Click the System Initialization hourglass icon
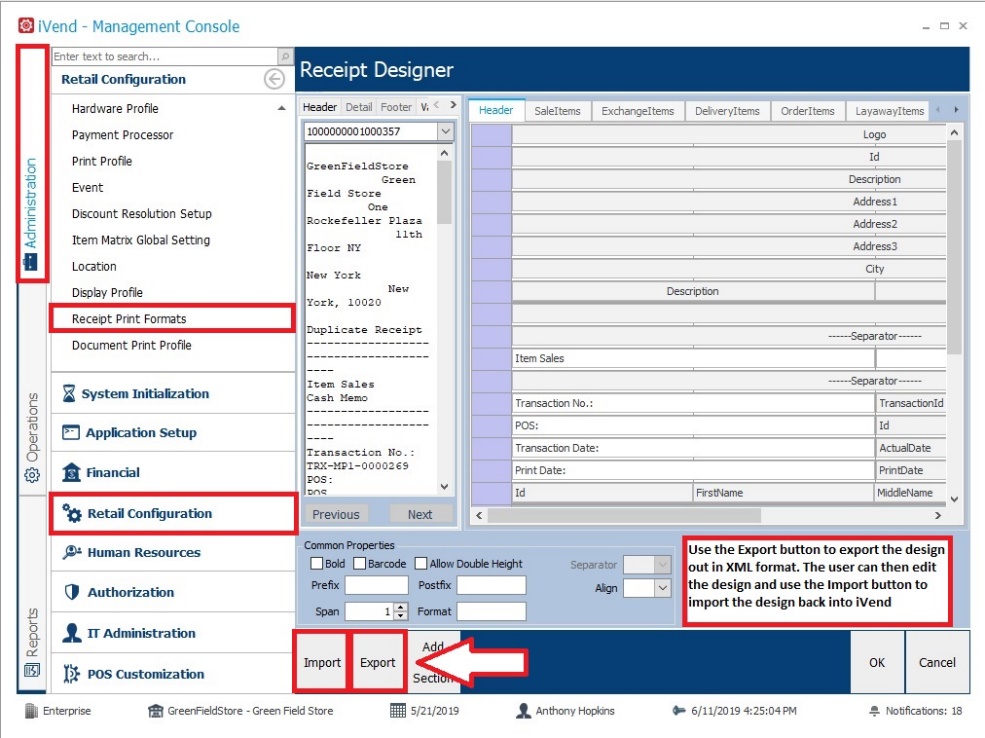The height and width of the screenshot is (738, 985). [x=69, y=394]
